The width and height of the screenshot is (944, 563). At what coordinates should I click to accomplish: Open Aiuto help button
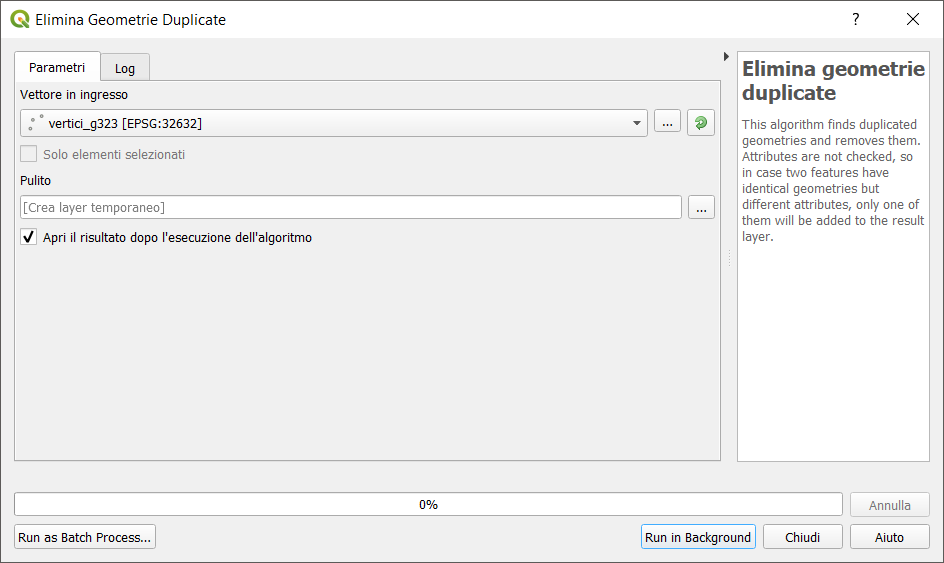[x=889, y=537]
